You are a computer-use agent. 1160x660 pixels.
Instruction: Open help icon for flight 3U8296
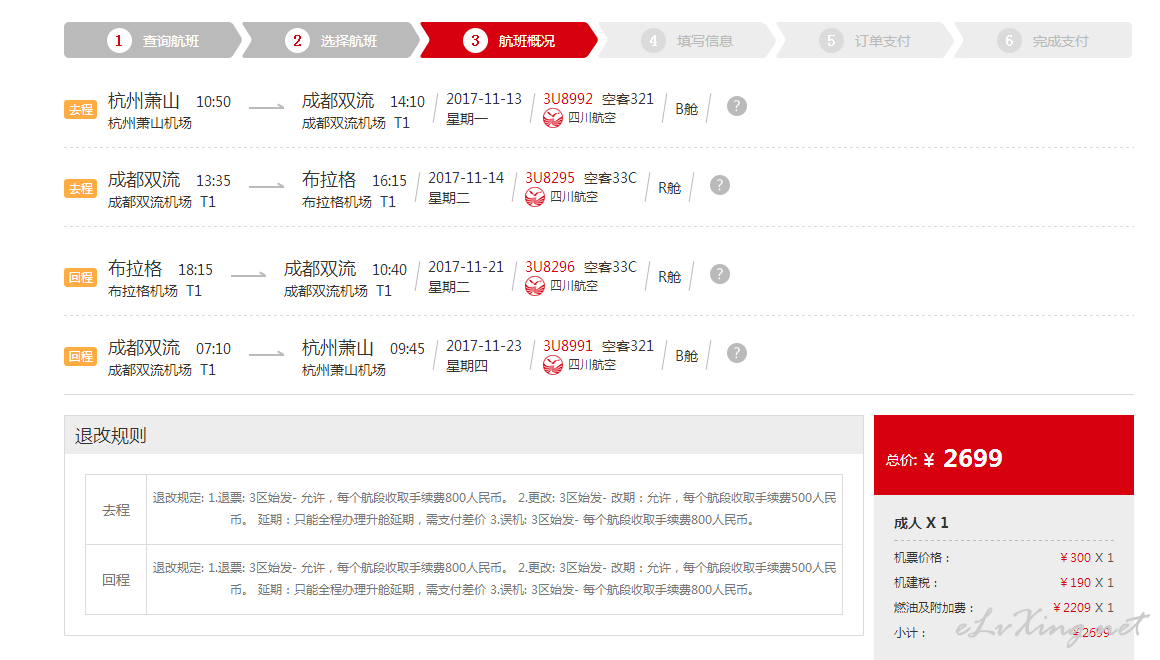(720, 274)
